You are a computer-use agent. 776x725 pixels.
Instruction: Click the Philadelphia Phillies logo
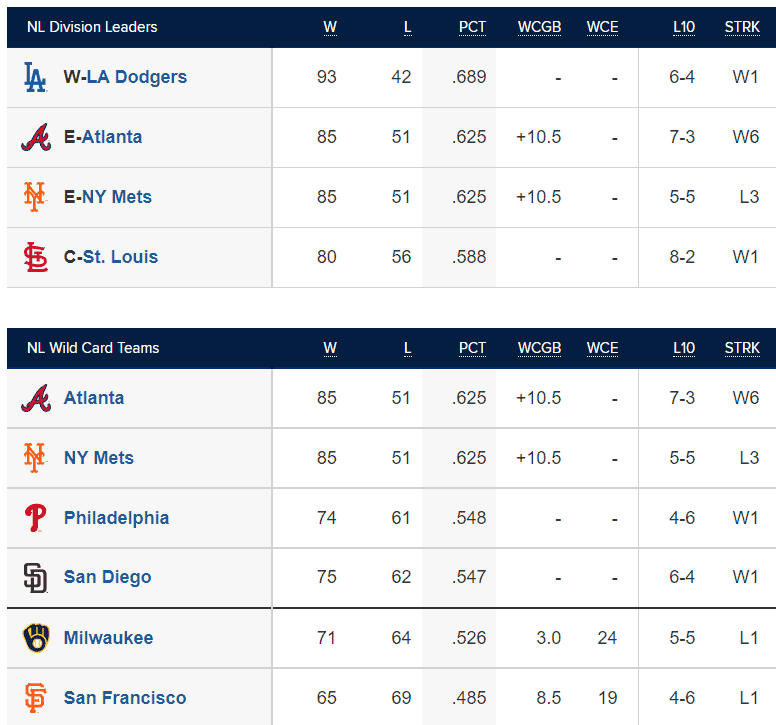click(x=35, y=518)
